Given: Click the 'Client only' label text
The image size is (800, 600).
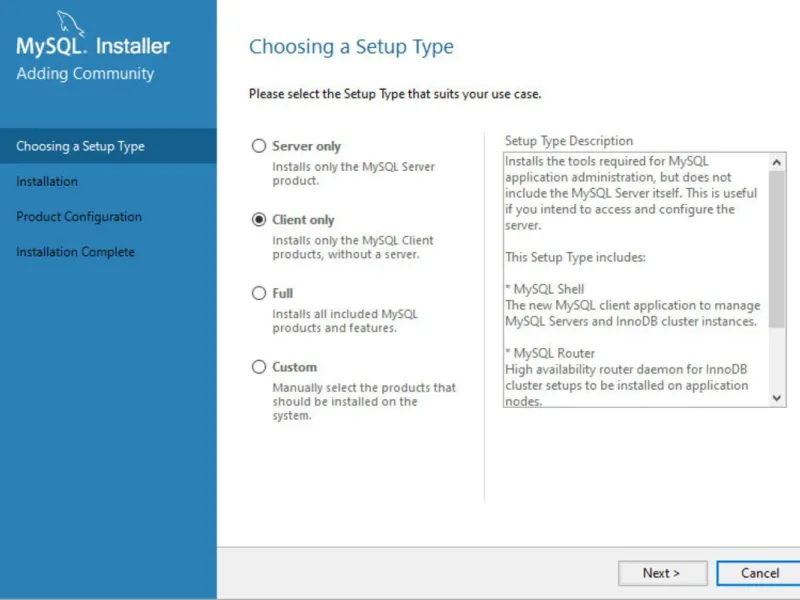Looking at the screenshot, I should click(x=303, y=219).
